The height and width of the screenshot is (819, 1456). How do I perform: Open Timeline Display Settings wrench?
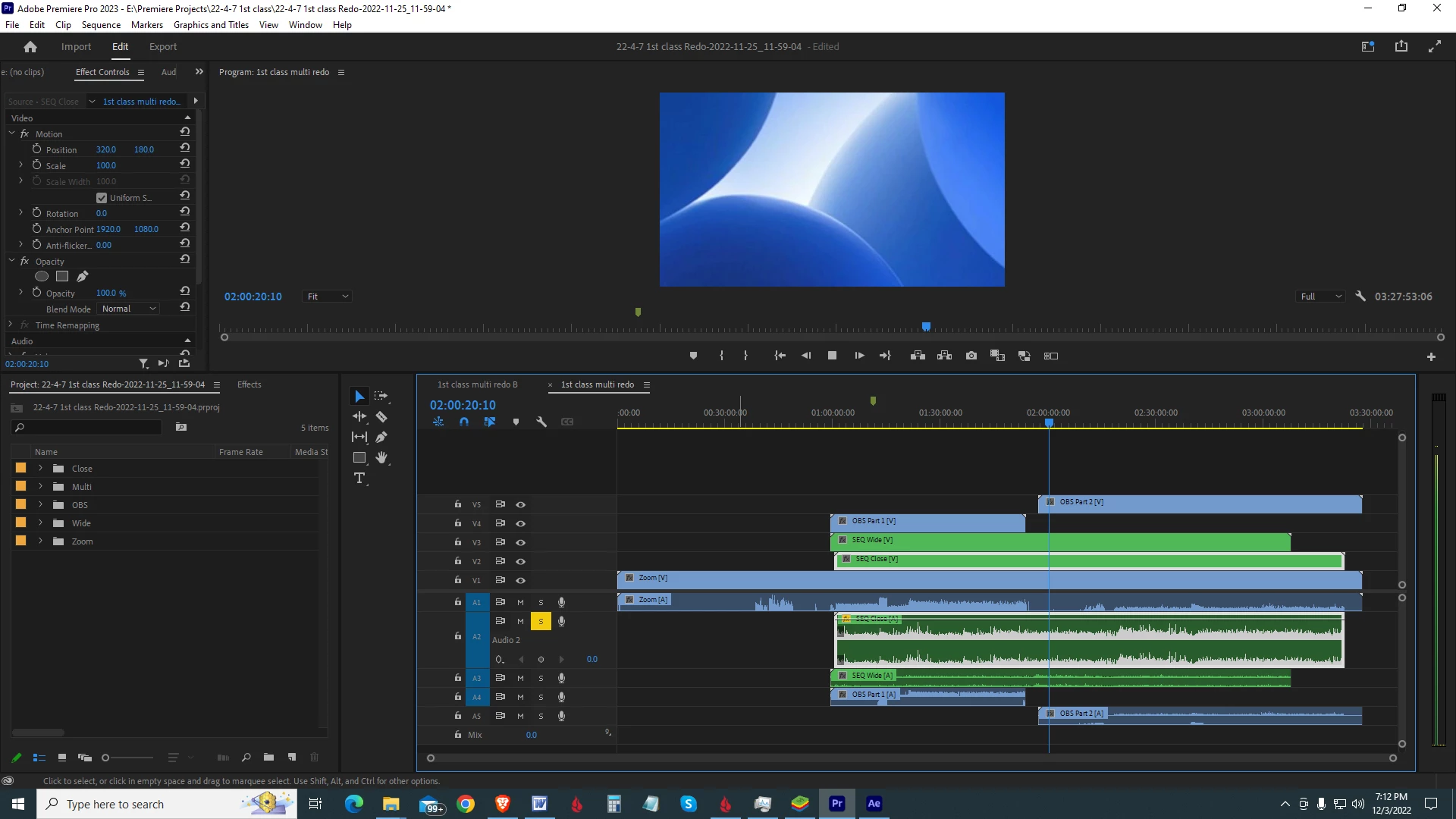(541, 422)
